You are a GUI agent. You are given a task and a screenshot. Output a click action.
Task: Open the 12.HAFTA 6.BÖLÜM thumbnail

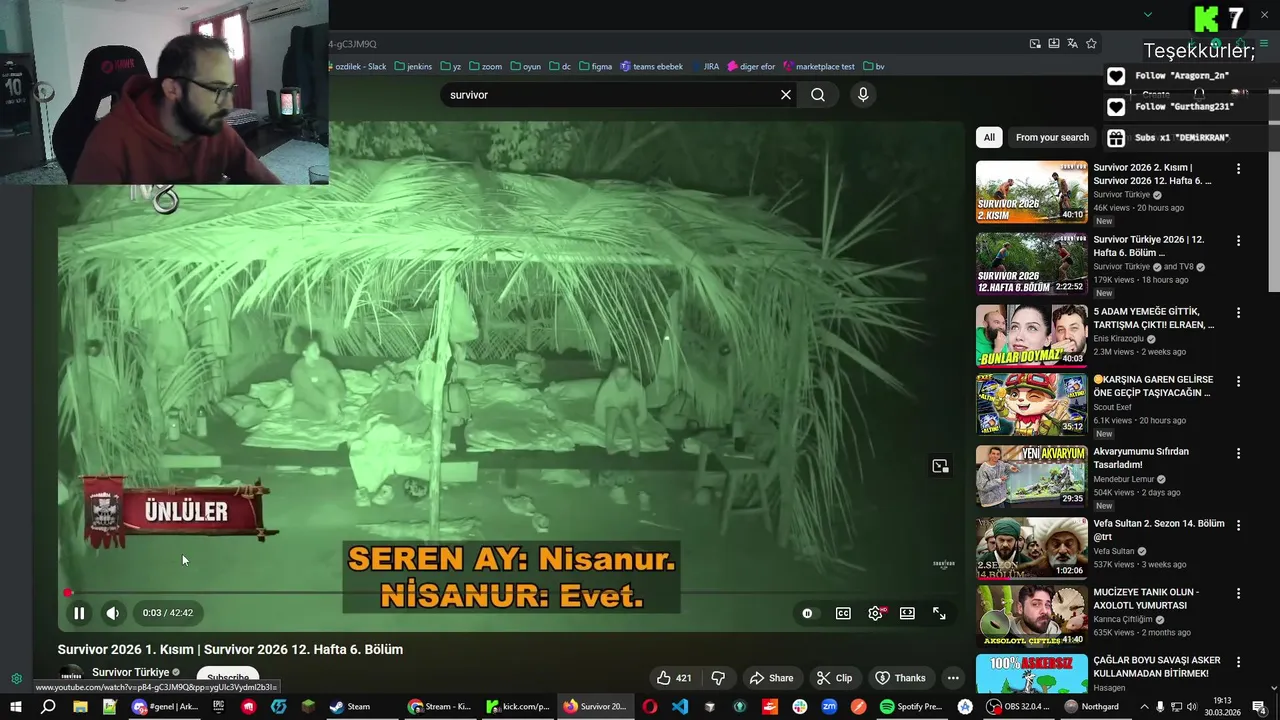tap(1031, 264)
